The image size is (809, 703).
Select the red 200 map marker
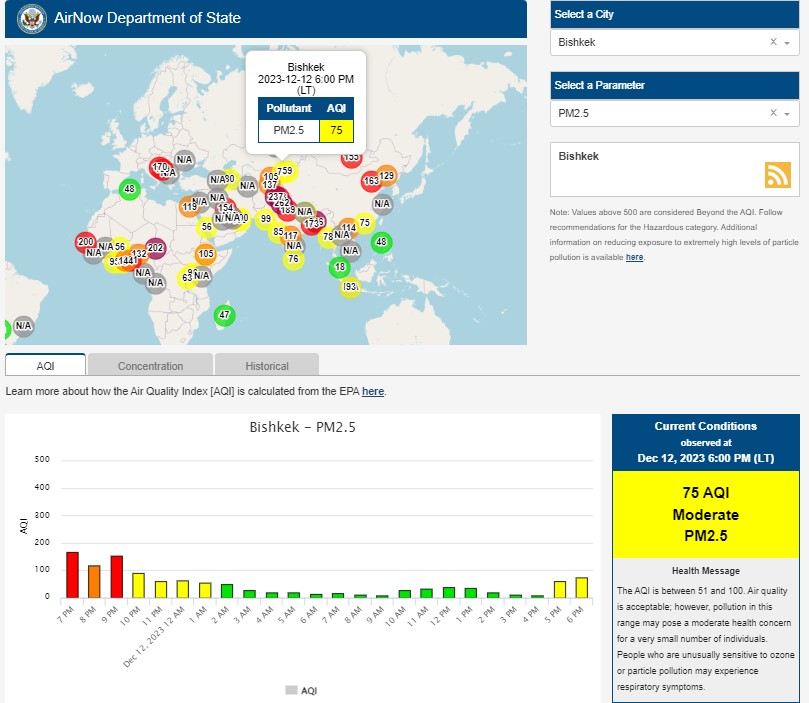pyautogui.click(x=86, y=242)
